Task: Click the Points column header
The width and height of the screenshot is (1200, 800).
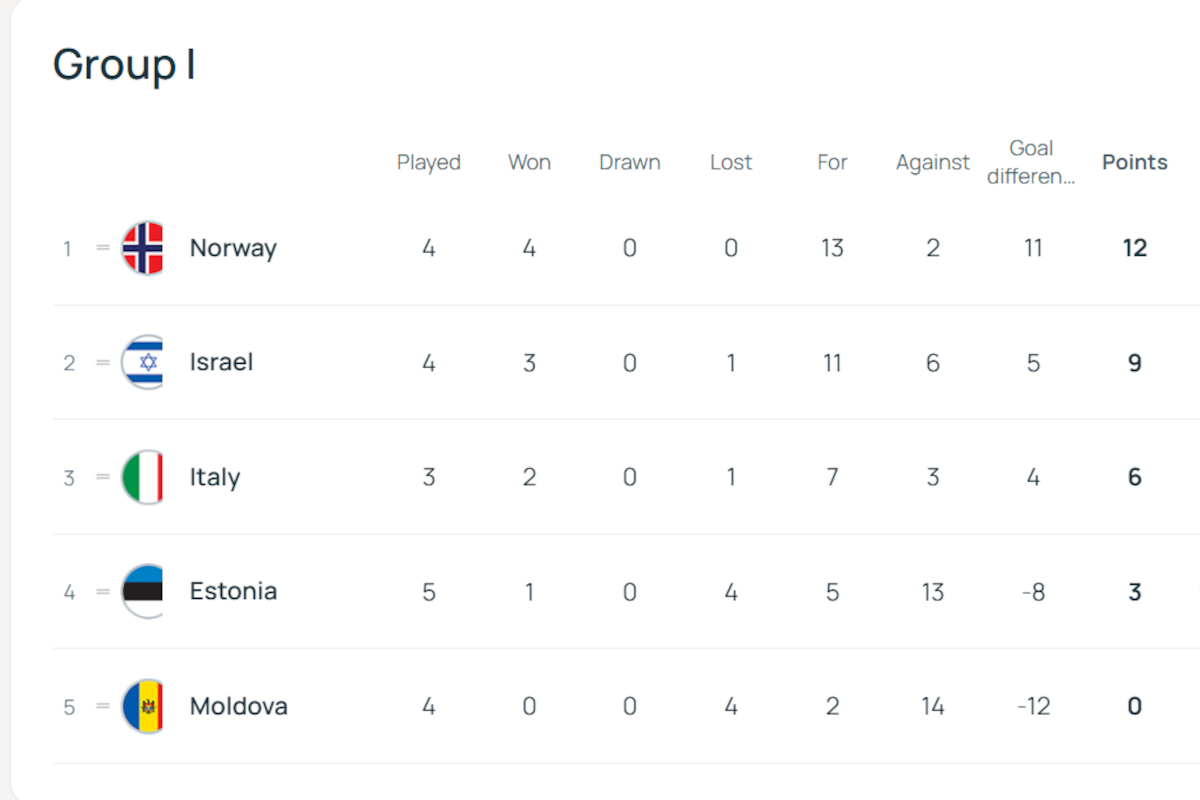Action: tap(1134, 162)
